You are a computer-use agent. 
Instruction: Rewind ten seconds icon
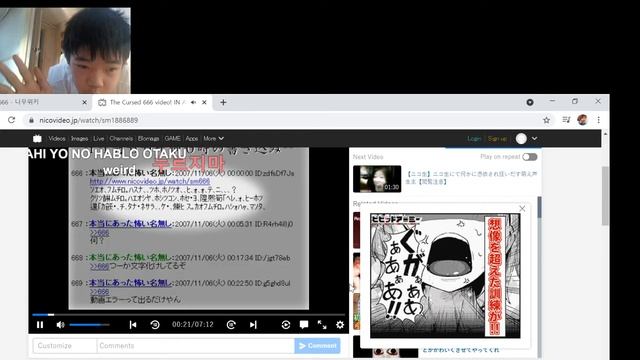pos(155,325)
